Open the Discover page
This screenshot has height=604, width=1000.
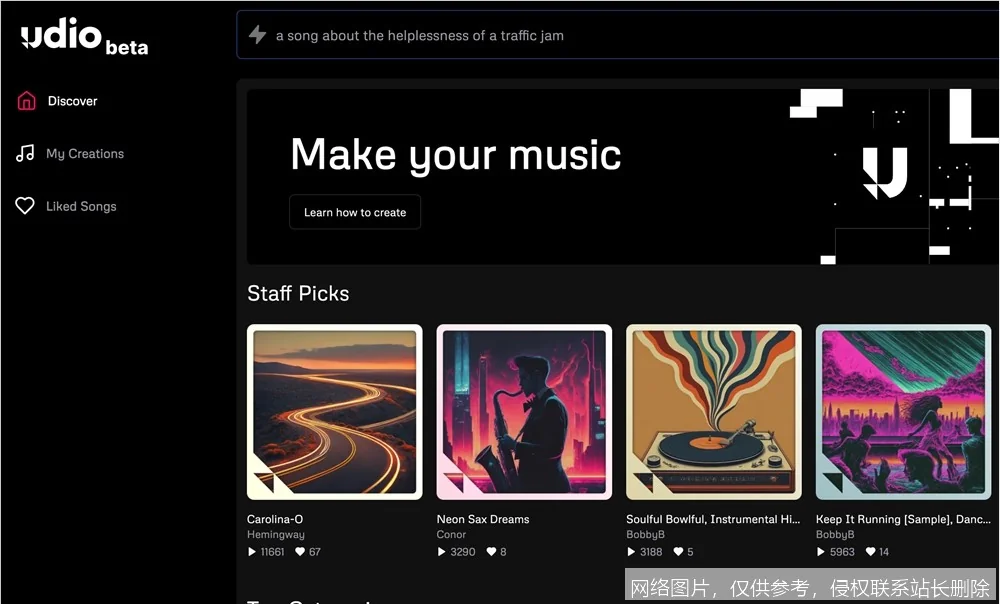coord(72,101)
